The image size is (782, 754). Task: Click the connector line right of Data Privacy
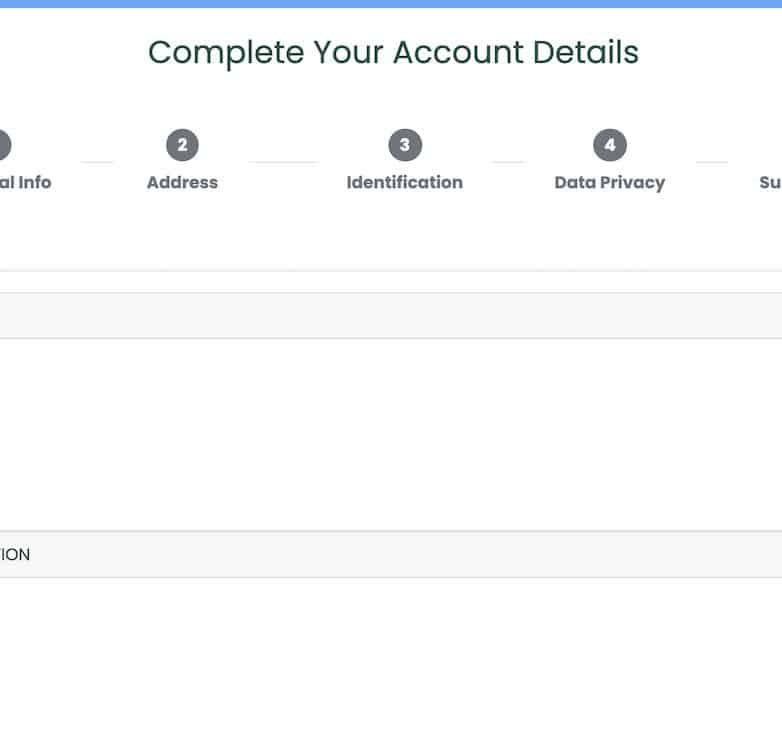tap(711, 162)
